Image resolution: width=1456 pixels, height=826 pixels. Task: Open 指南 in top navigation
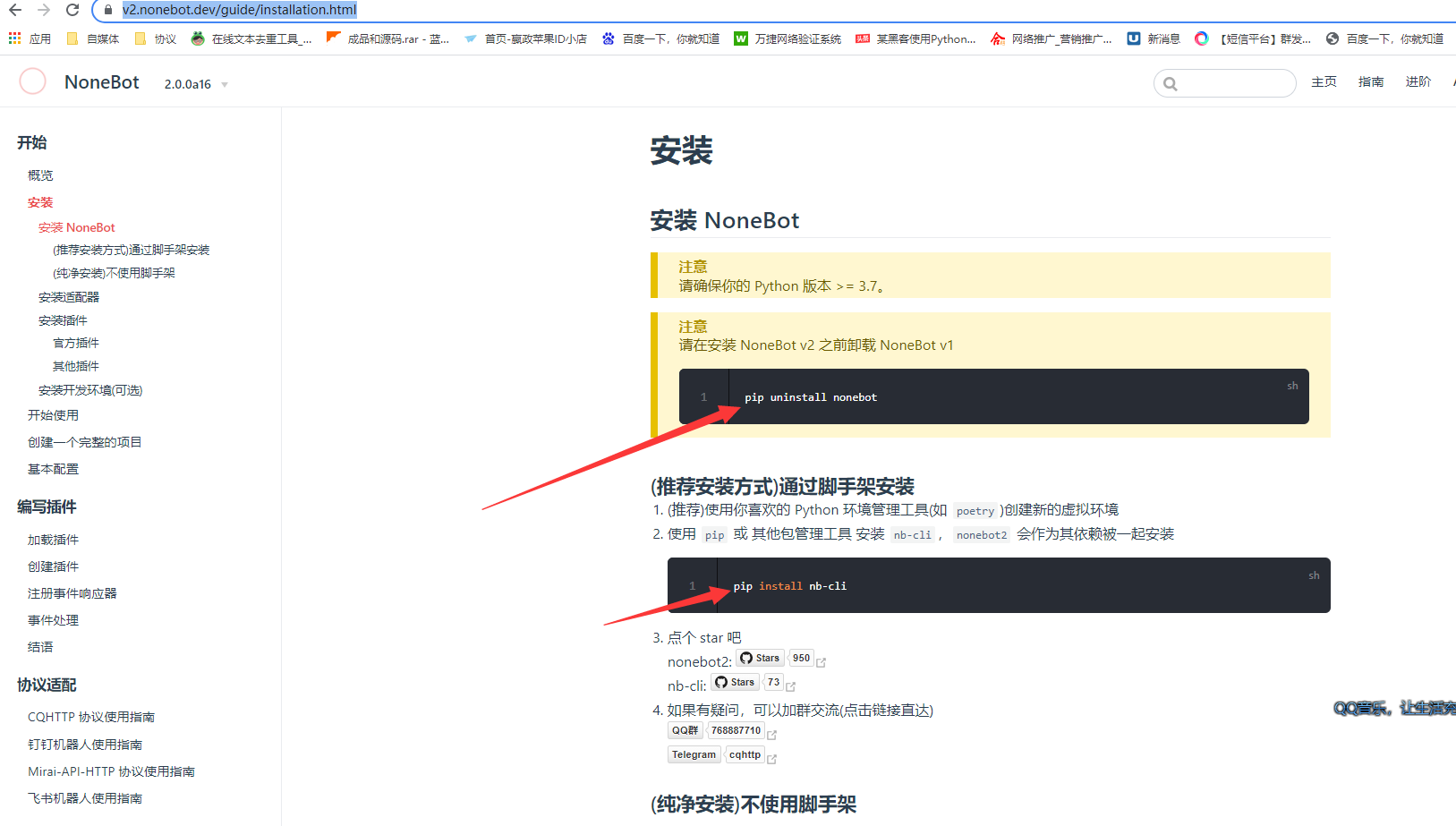[1371, 81]
